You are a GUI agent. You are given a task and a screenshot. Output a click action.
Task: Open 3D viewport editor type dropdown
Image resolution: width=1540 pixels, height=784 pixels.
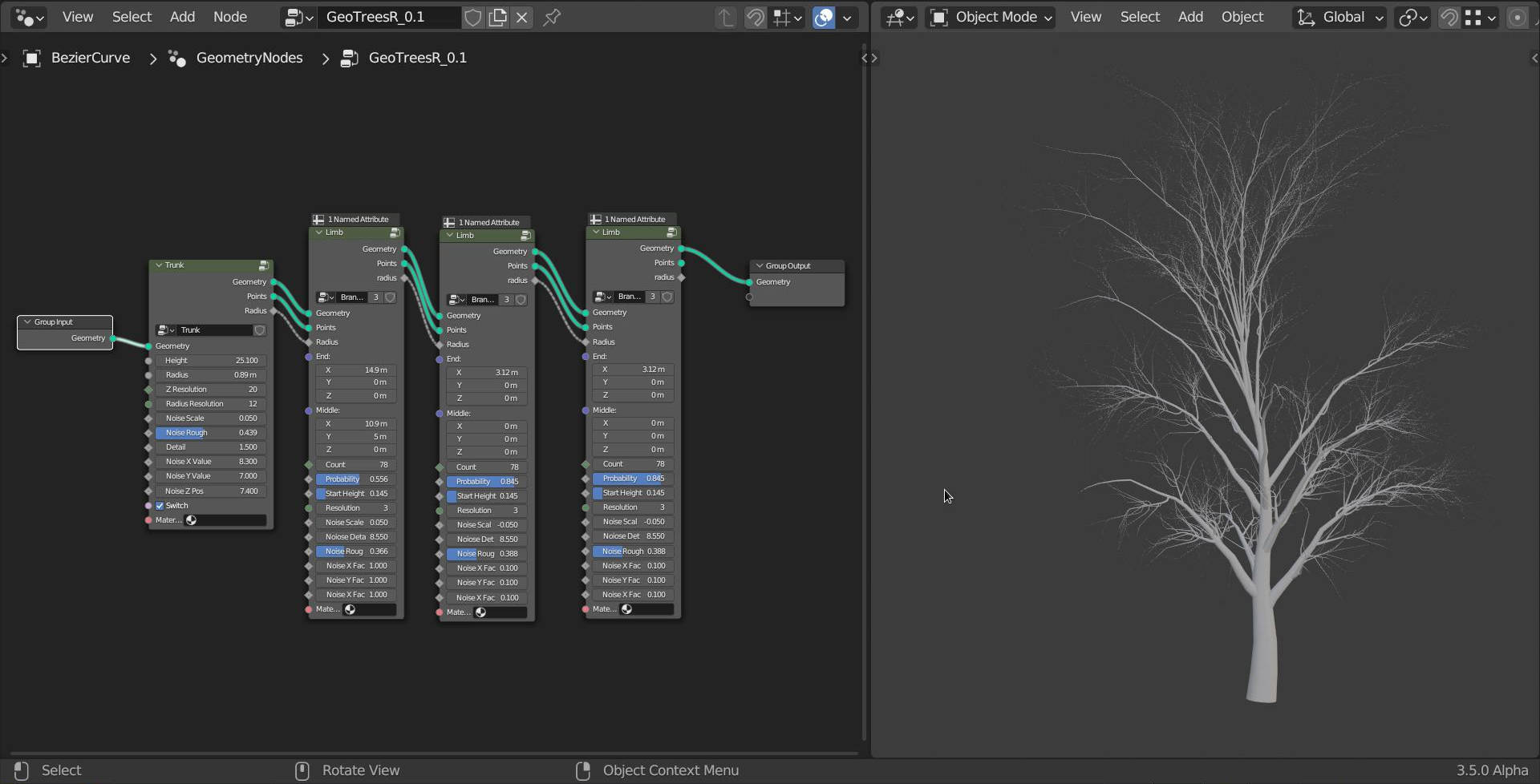pyautogui.click(x=900, y=17)
